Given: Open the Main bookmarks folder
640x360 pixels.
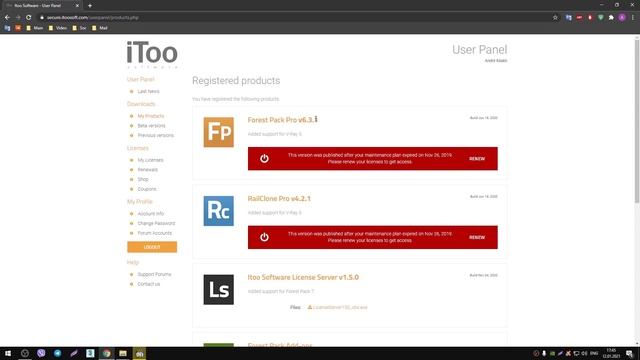Looking at the screenshot, I should (x=34, y=28).
